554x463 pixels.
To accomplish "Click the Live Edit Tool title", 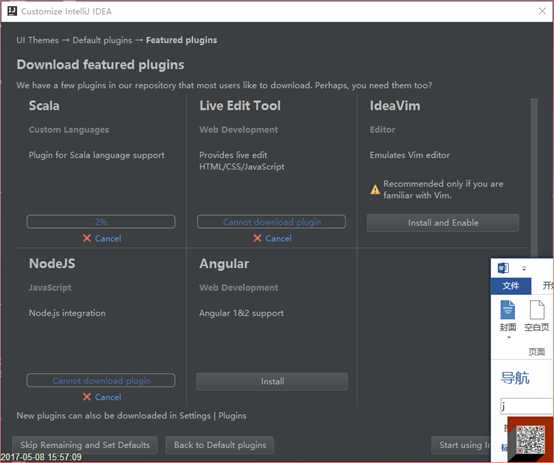I will 240,106.
